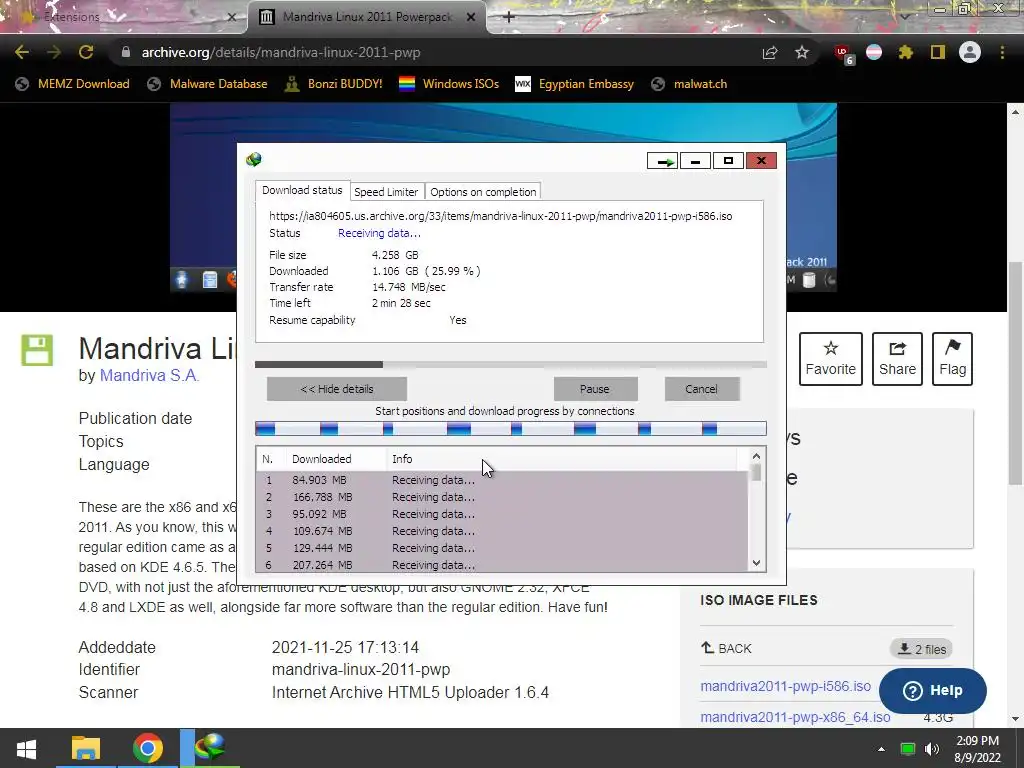Click the N. column header

coord(271,459)
